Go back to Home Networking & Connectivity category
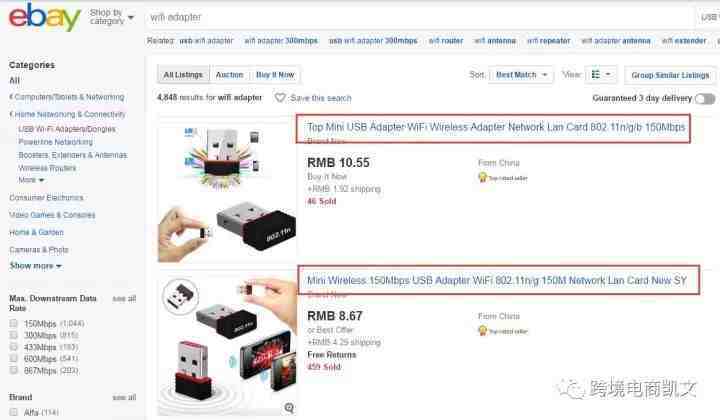This screenshot has width=720, height=420. [68, 114]
